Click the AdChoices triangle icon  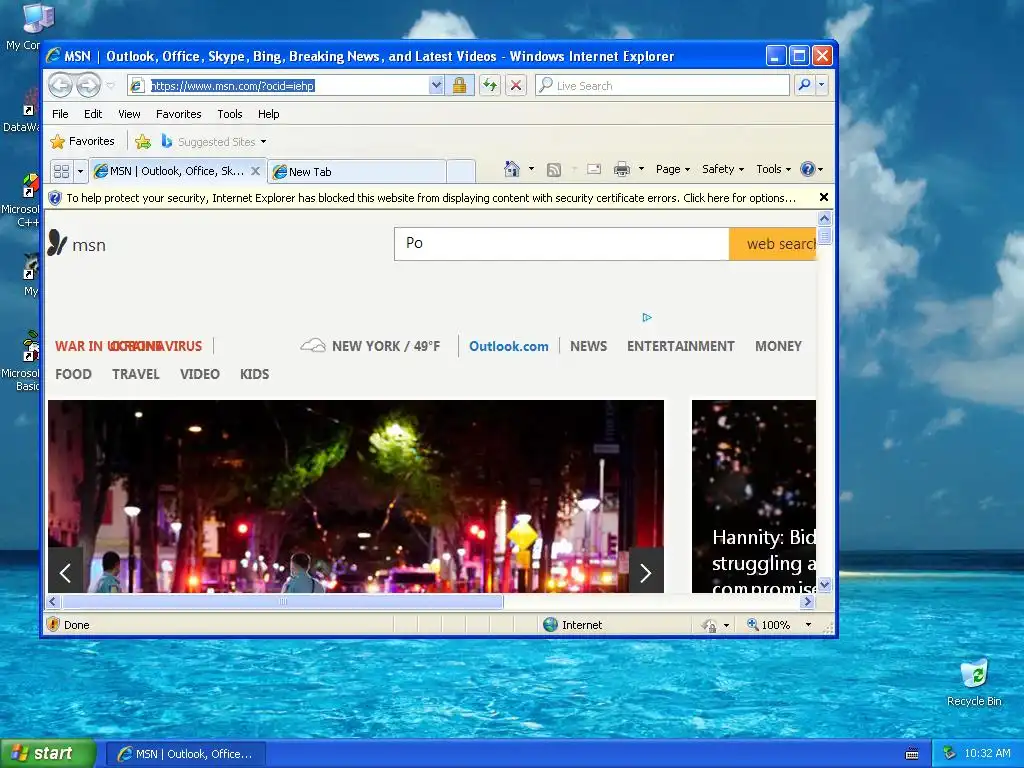click(x=647, y=317)
